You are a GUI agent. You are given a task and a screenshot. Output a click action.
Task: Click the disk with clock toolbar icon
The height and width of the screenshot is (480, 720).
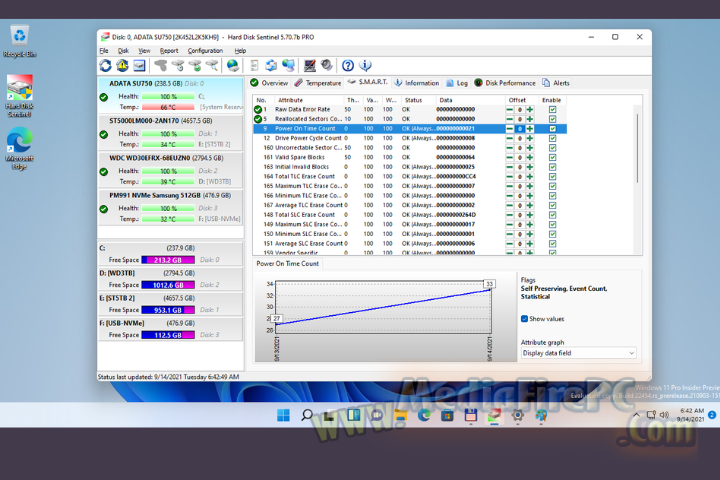pyautogui.click(x=178, y=66)
